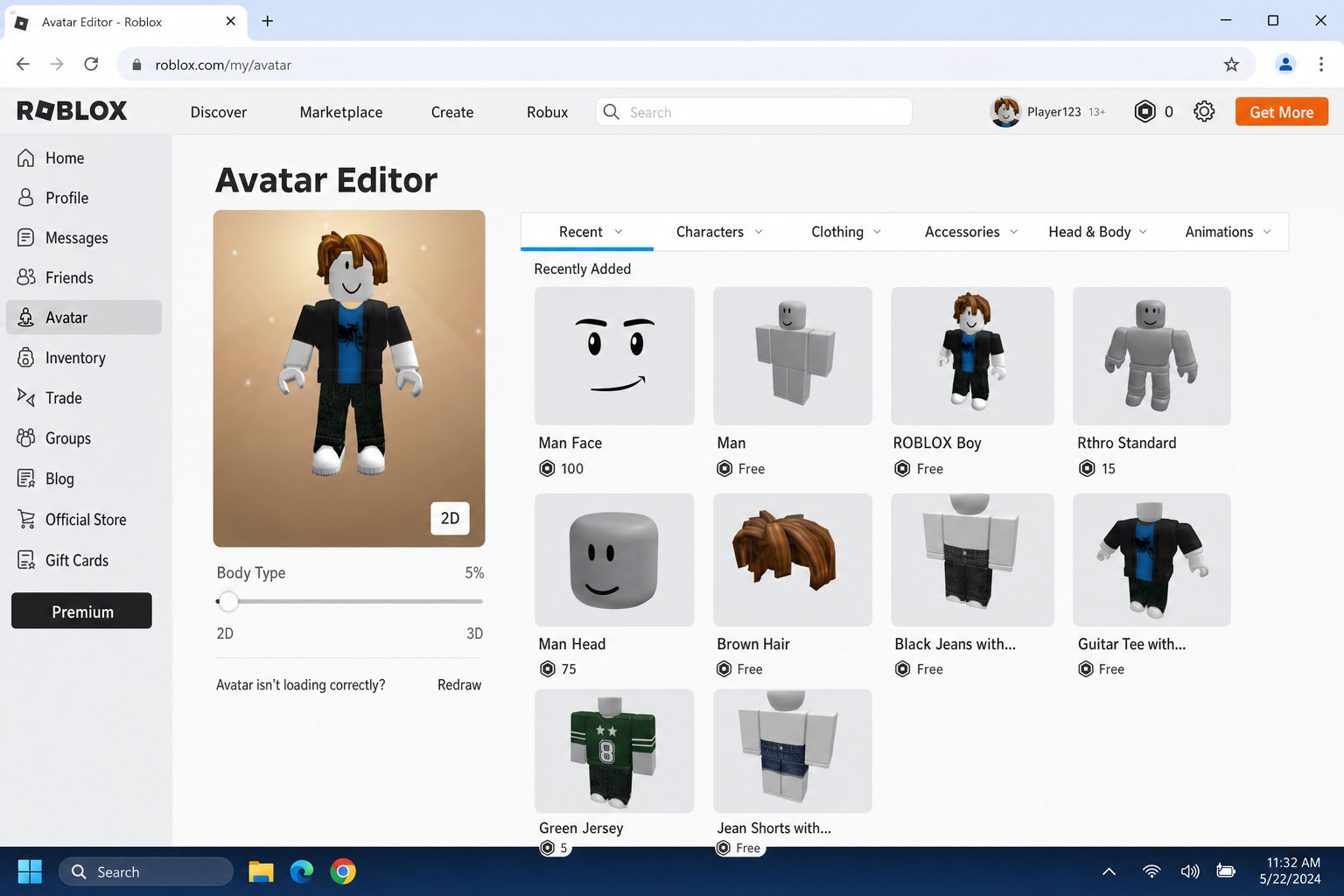
Task: Bookmark this page with star icon
Action: [x=1231, y=64]
